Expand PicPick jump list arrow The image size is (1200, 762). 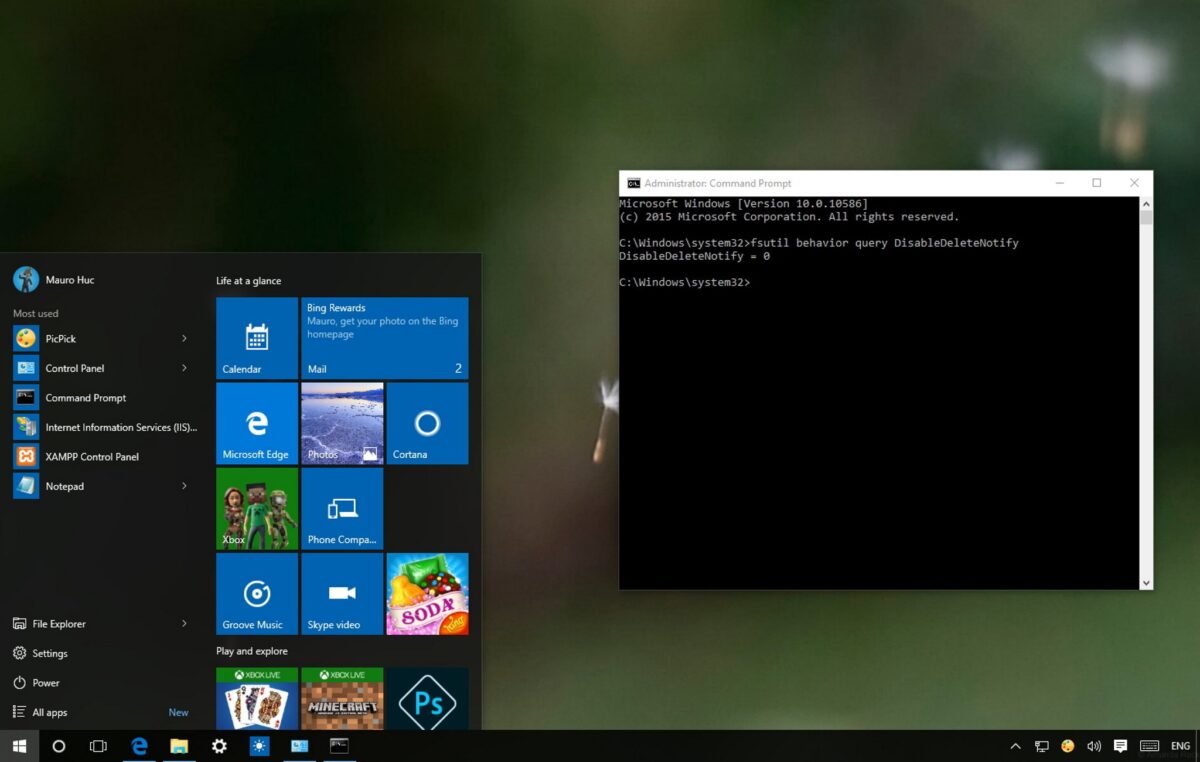184,339
